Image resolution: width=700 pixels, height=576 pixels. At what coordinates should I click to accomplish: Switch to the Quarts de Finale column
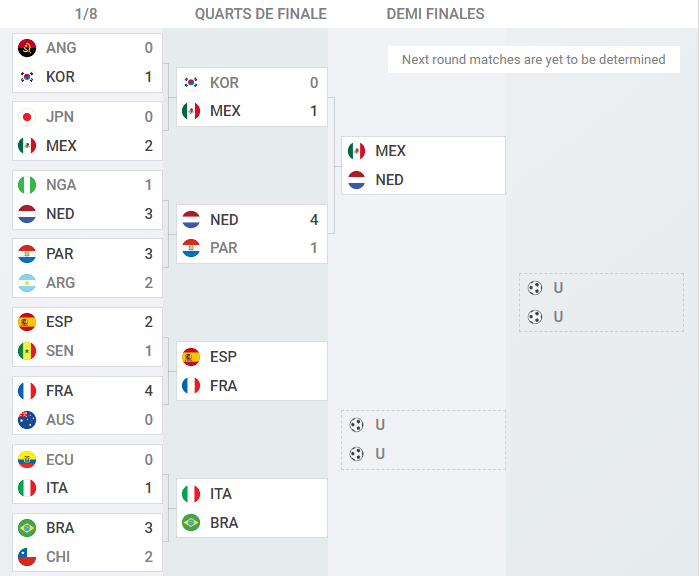click(x=261, y=14)
